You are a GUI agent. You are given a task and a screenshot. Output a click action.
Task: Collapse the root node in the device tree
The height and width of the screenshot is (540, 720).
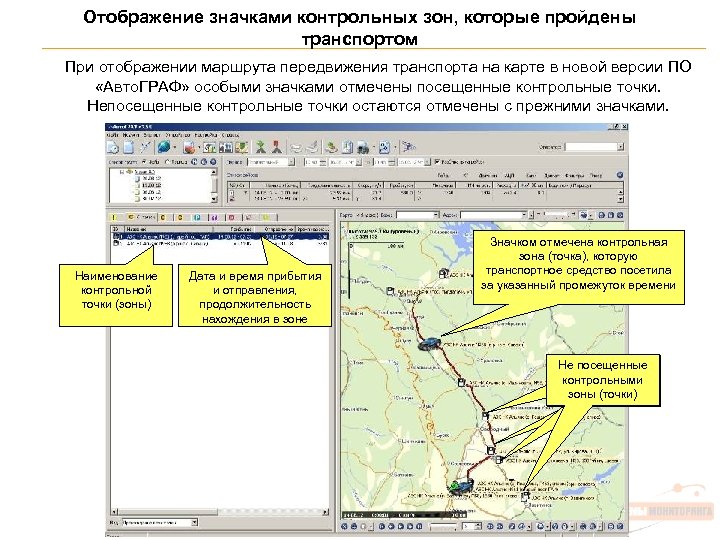click(x=122, y=172)
